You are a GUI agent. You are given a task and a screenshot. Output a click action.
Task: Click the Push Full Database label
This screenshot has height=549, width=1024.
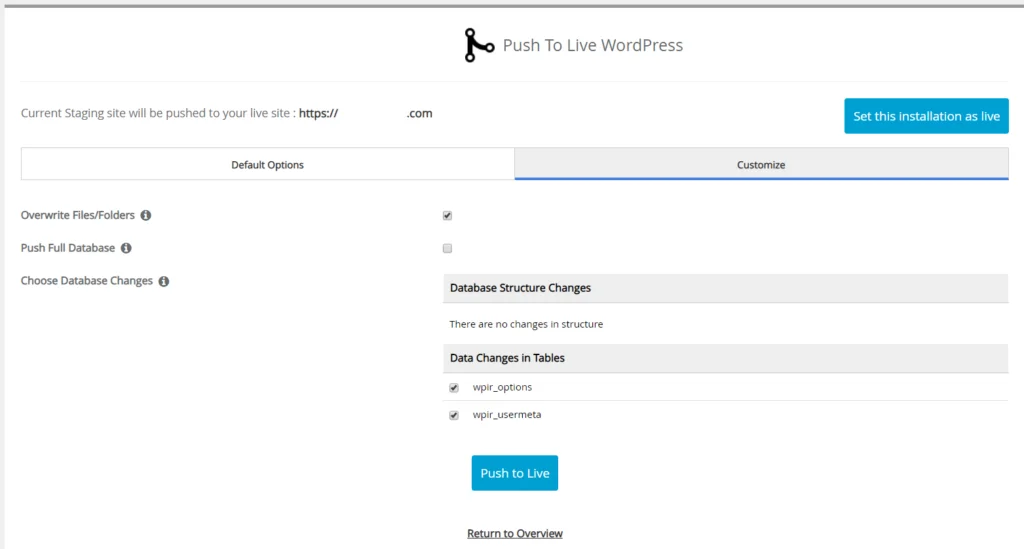[x=68, y=248]
